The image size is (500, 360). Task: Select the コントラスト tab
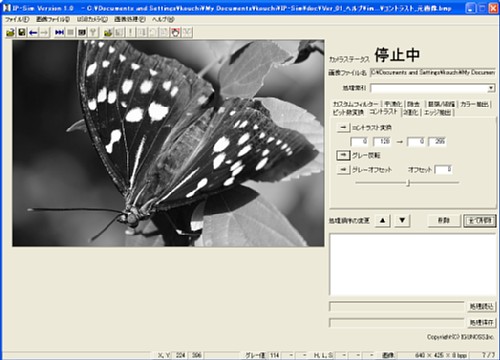[383, 112]
